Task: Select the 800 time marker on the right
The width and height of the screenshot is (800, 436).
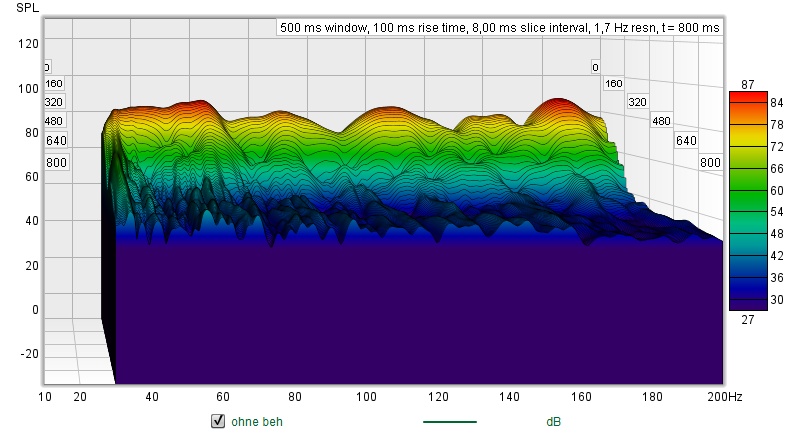Action: [711, 162]
